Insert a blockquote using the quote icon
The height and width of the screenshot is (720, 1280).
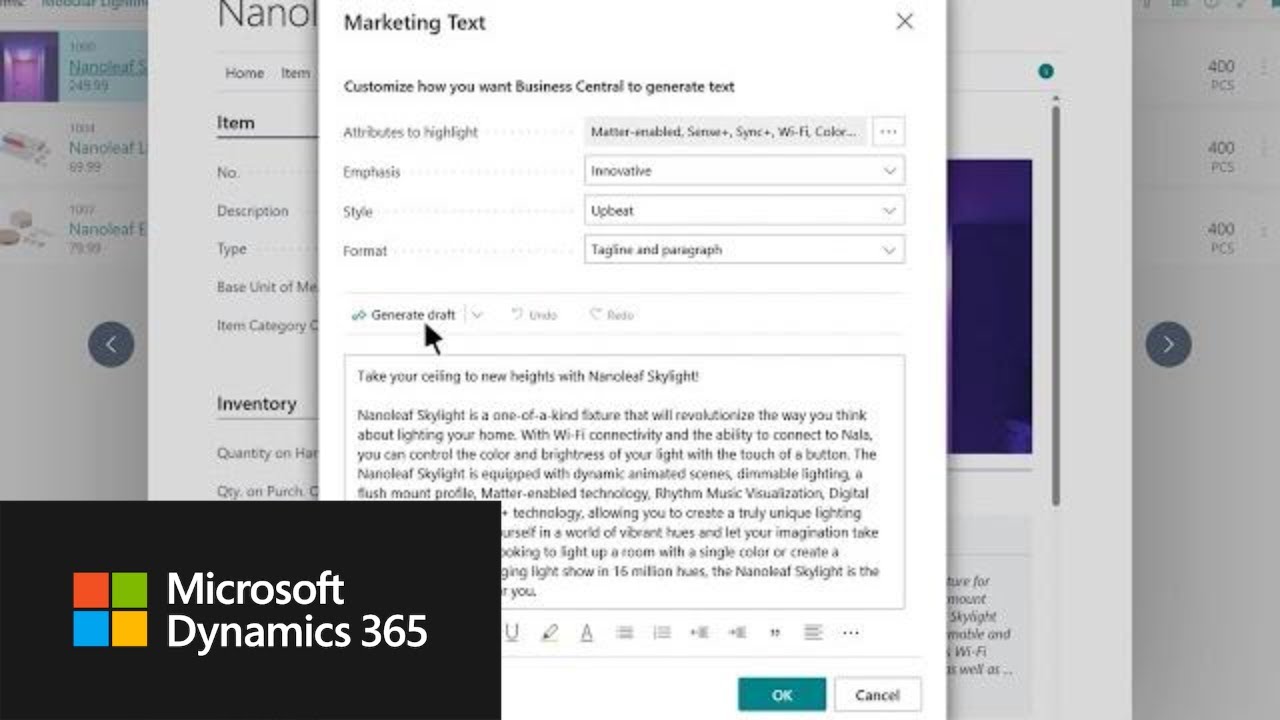pos(774,632)
